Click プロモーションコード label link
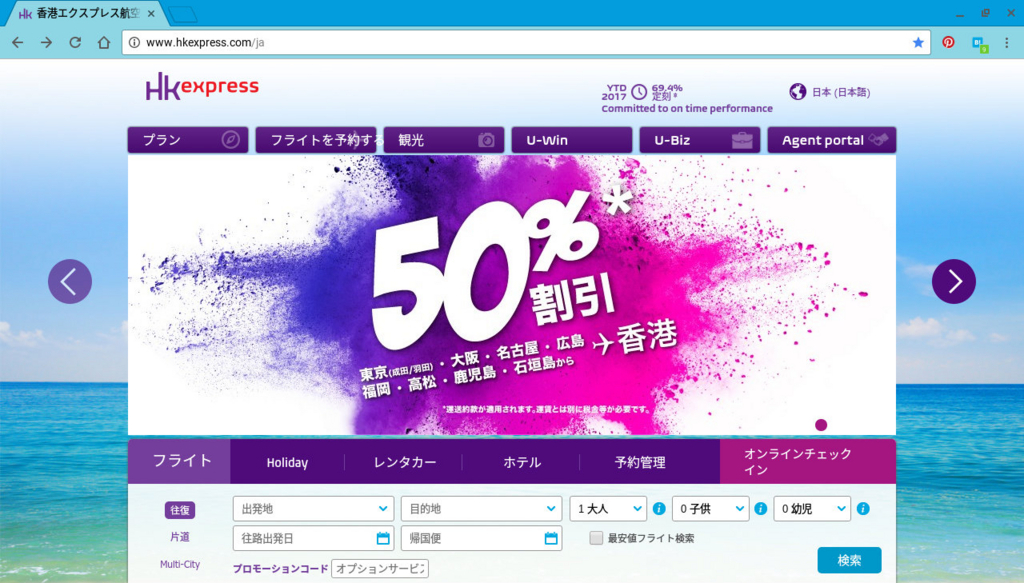 (x=281, y=569)
